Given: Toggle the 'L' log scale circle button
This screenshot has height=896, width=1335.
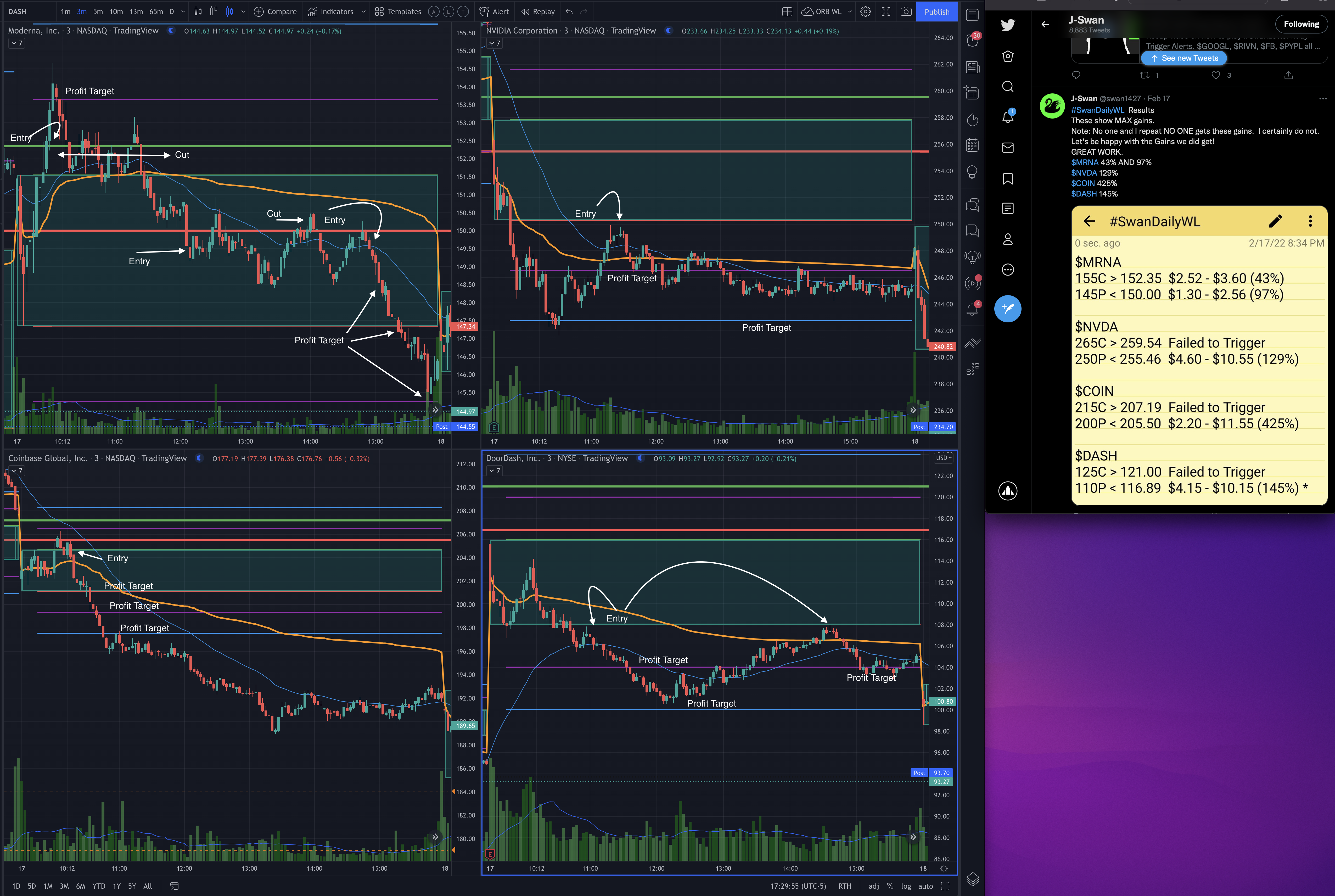Looking at the screenshot, I should point(448,12).
